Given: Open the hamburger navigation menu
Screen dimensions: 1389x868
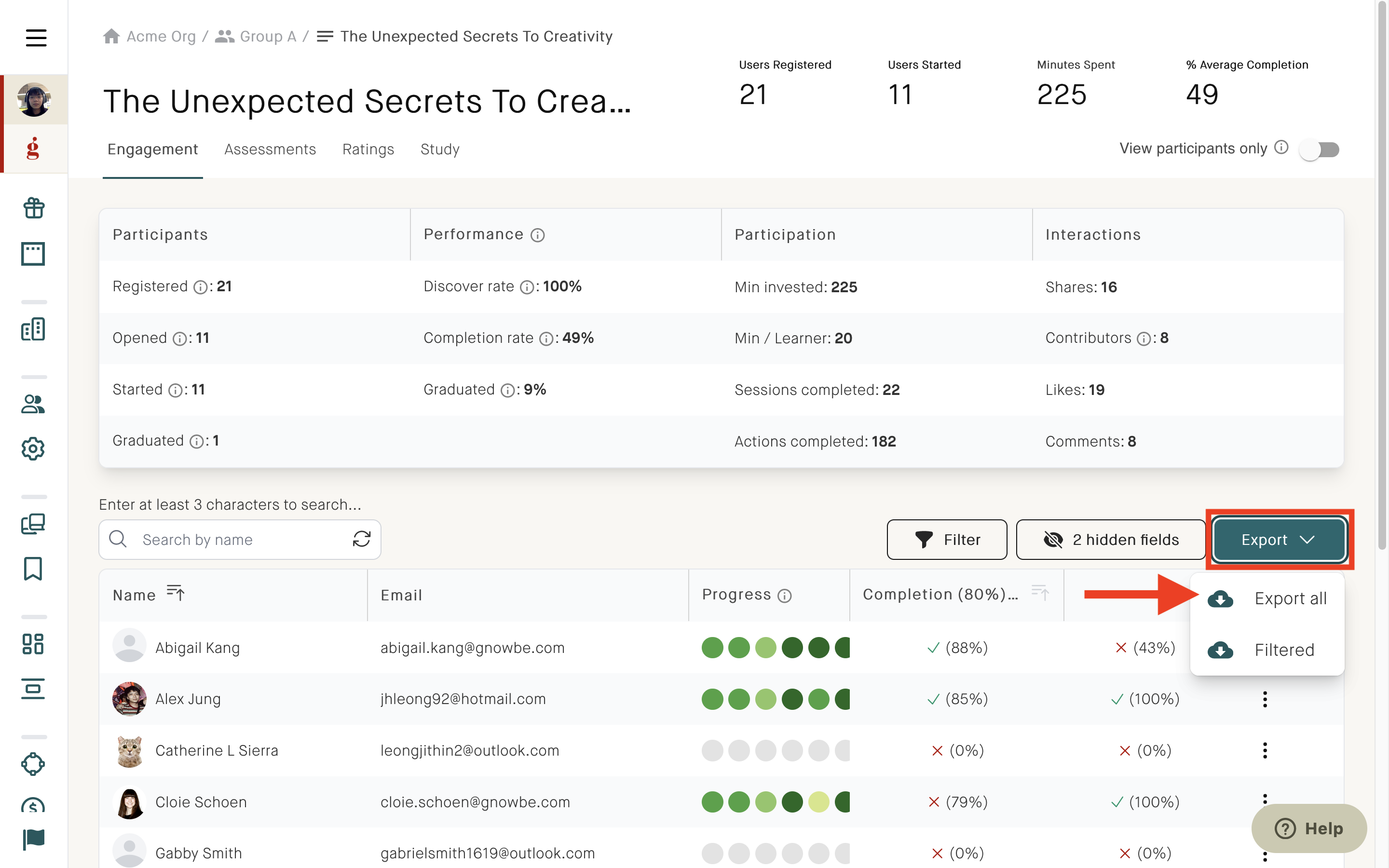Looking at the screenshot, I should pos(36,38).
